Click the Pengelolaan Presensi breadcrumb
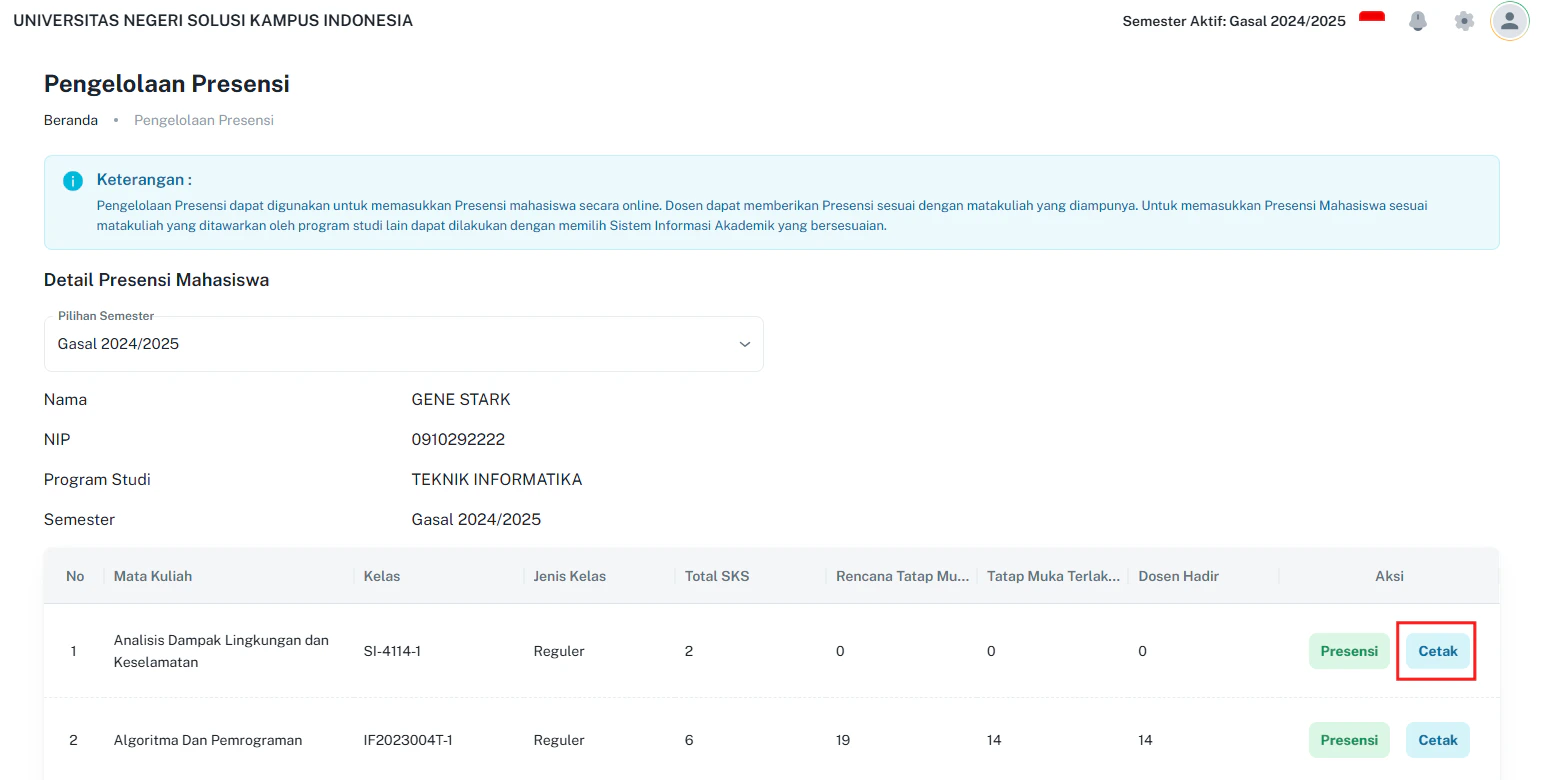 click(204, 120)
